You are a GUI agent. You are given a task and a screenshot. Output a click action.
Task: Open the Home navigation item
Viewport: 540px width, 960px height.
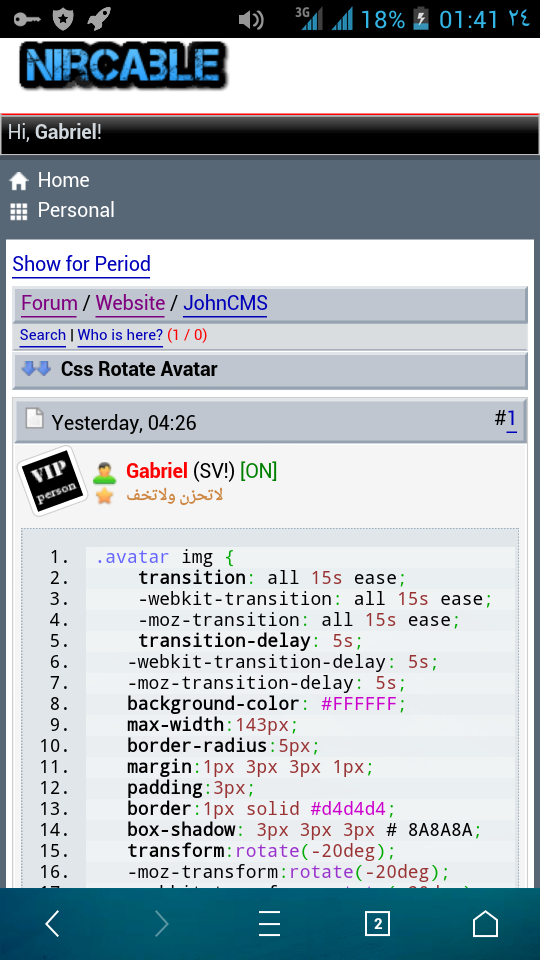pos(50,180)
